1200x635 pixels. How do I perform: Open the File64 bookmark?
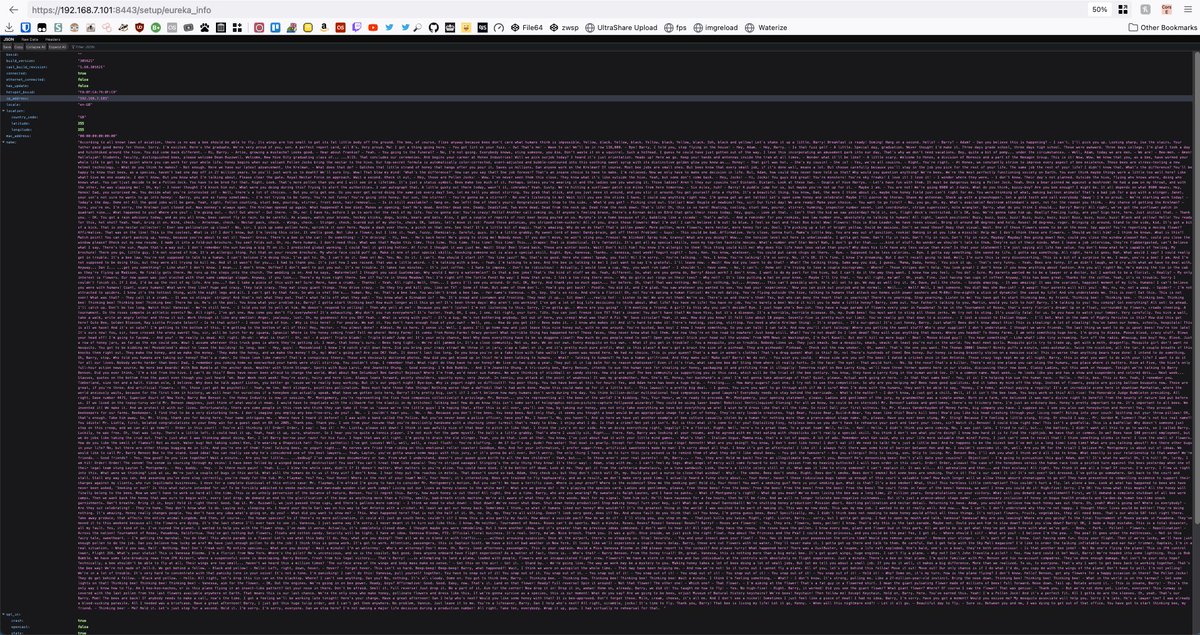528,28
